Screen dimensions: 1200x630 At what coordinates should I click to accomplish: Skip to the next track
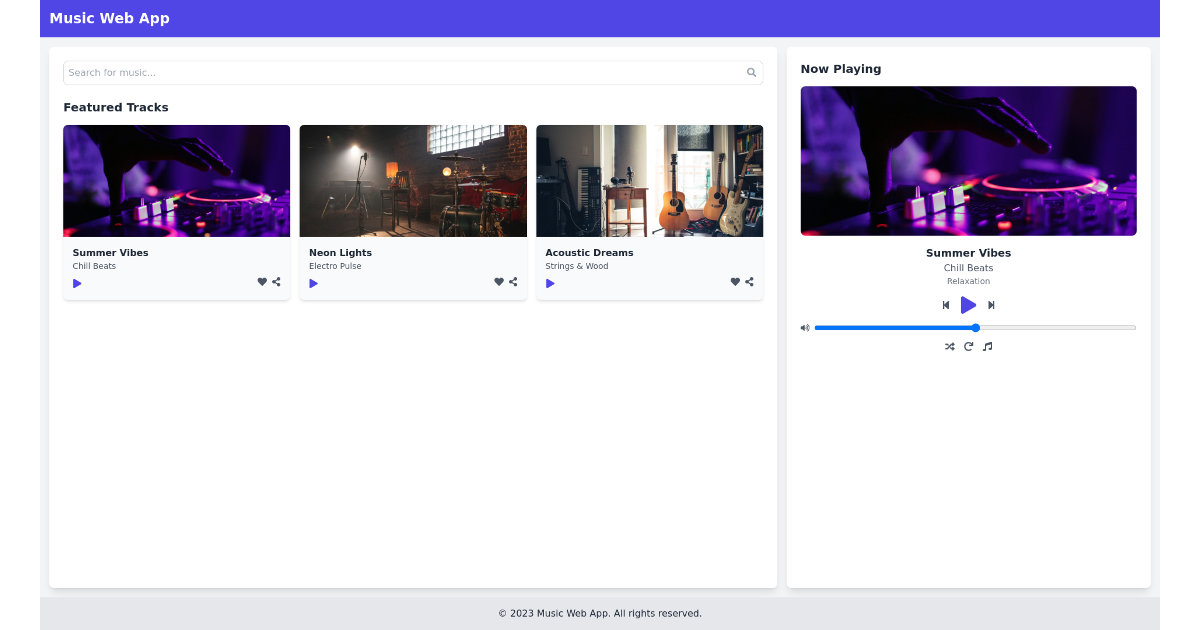tap(991, 305)
